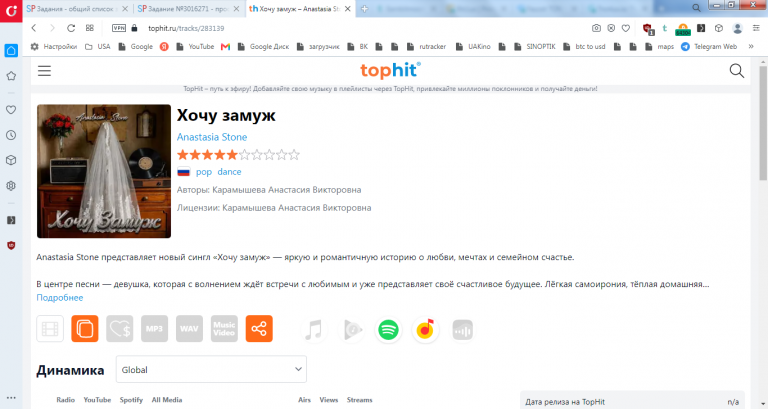Close the Хочу замуж tab

347,9
